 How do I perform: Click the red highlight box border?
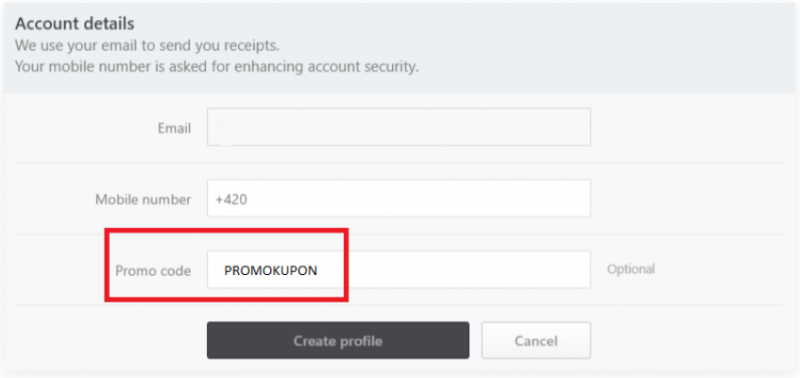click(x=227, y=231)
